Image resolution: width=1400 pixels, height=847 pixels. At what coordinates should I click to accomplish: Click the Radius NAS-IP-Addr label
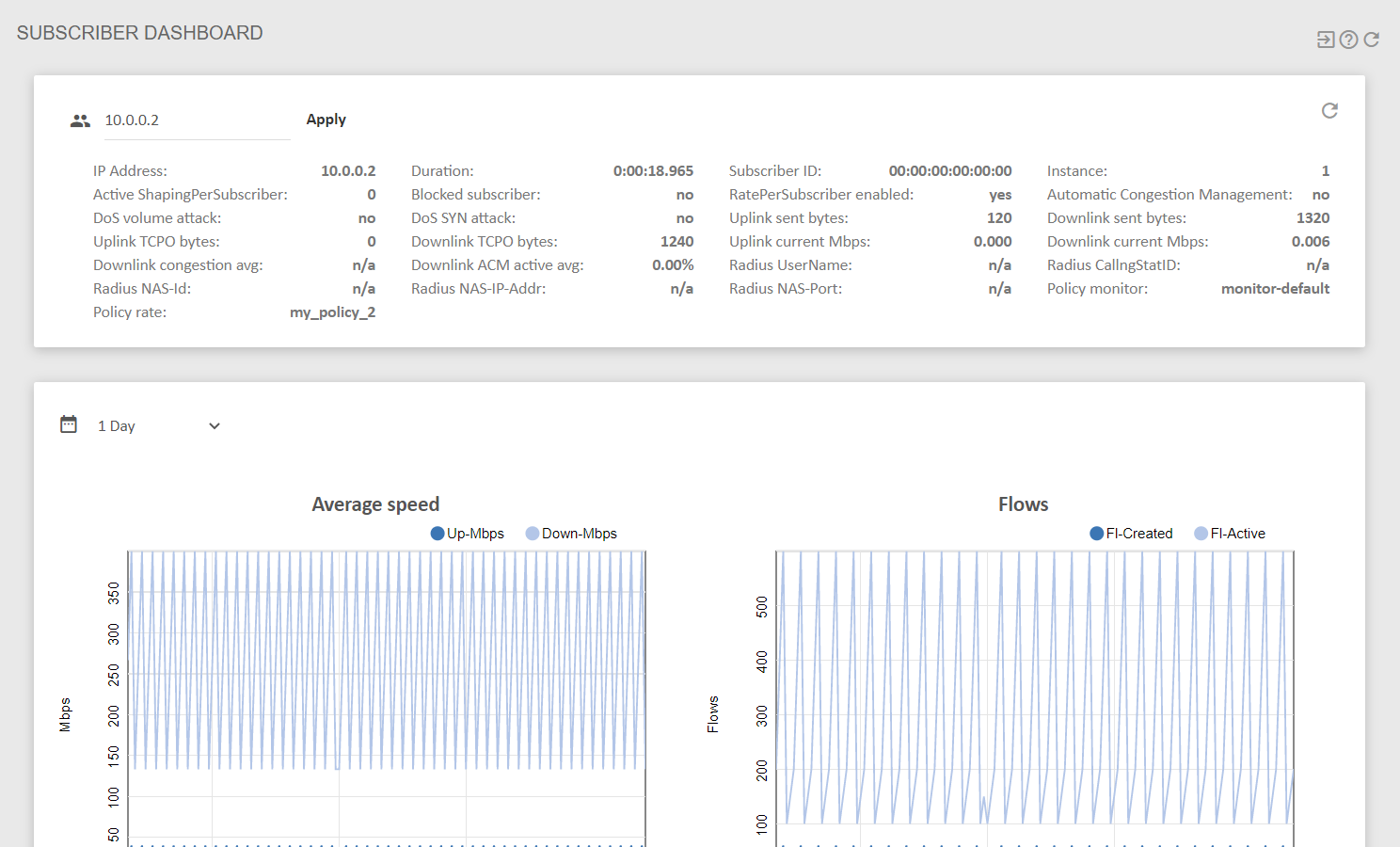478,289
